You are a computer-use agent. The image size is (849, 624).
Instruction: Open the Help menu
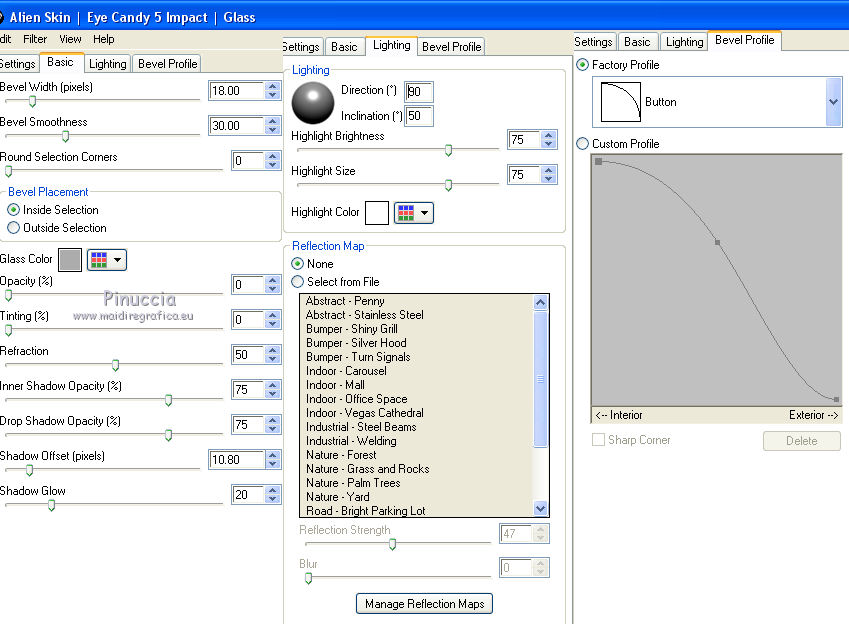pyautogui.click(x=103, y=39)
